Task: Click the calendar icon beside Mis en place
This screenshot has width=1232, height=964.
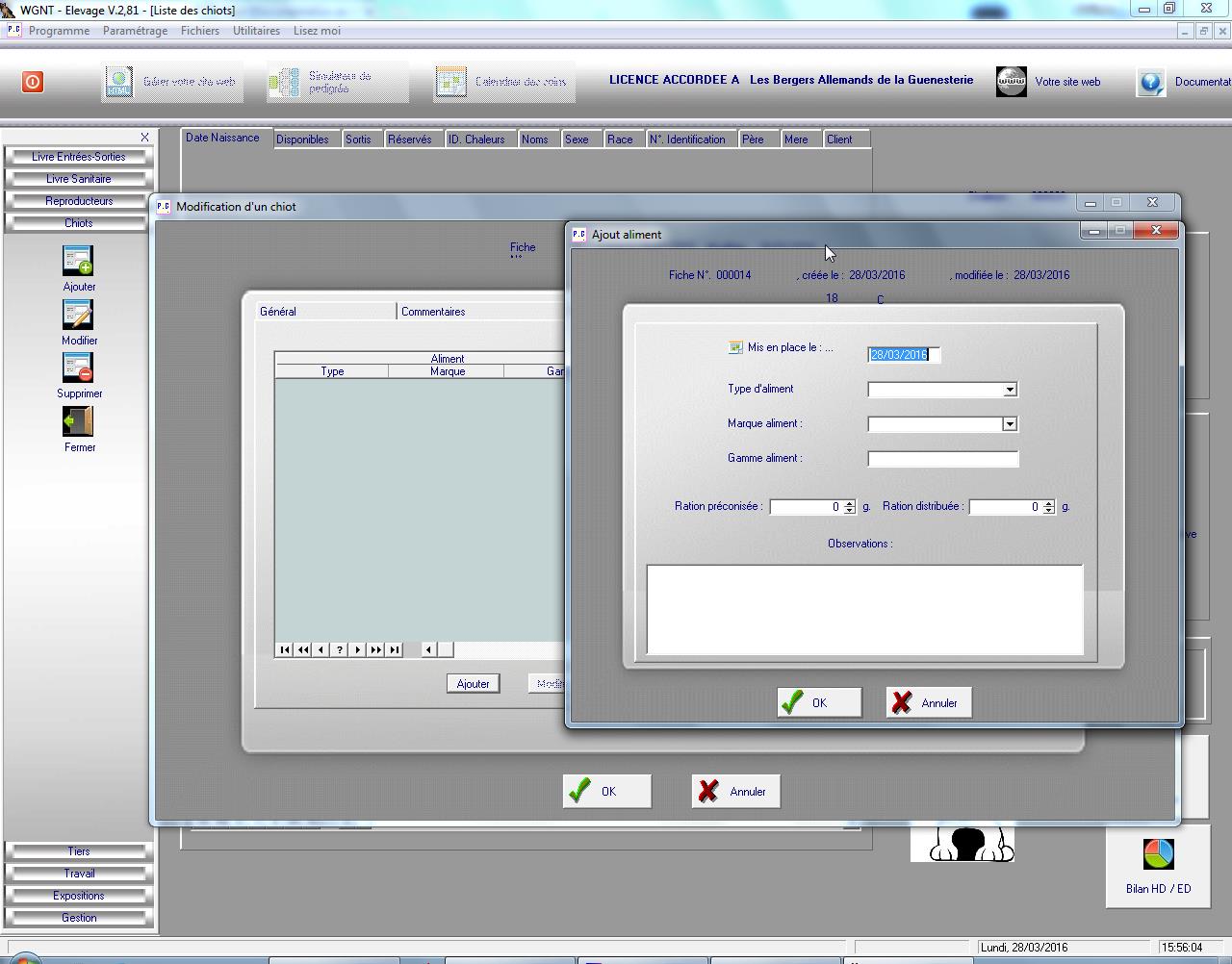Action: (735, 347)
